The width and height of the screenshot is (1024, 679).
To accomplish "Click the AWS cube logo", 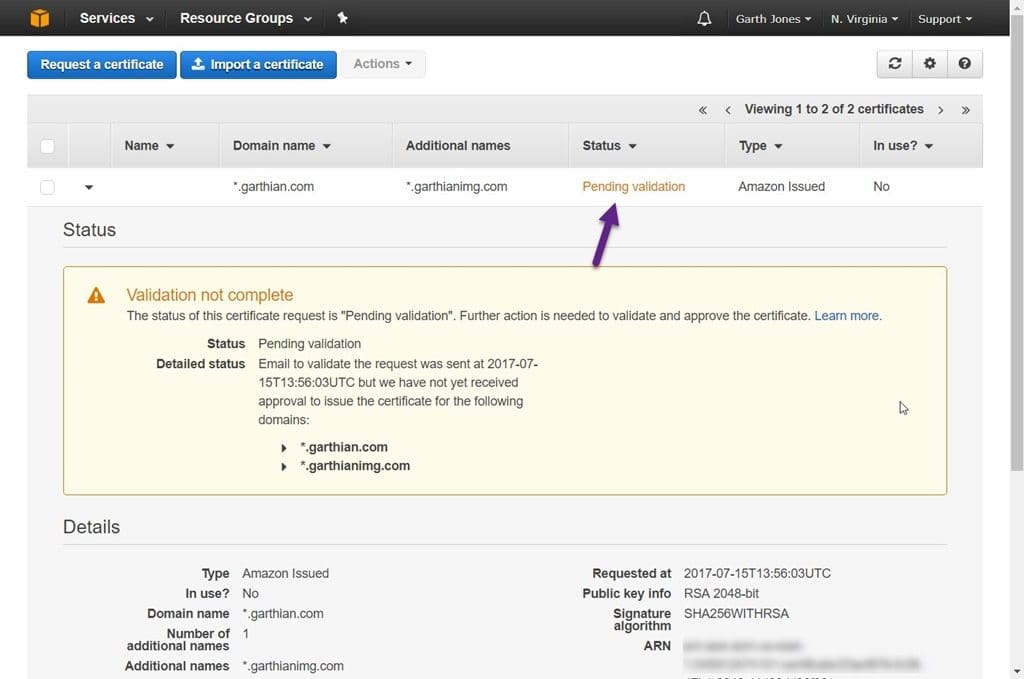I will pyautogui.click(x=40, y=18).
